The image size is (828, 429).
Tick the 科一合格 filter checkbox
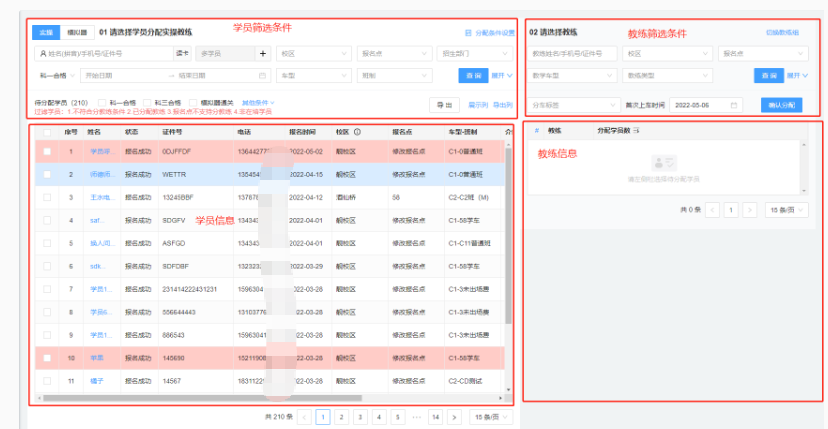(105, 102)
